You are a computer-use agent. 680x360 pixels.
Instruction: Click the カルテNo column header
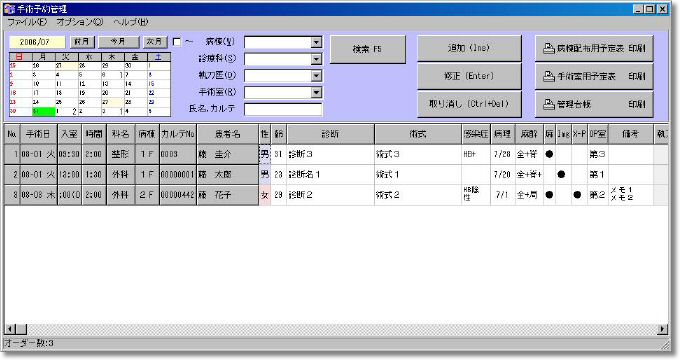[x=178, y=134]
